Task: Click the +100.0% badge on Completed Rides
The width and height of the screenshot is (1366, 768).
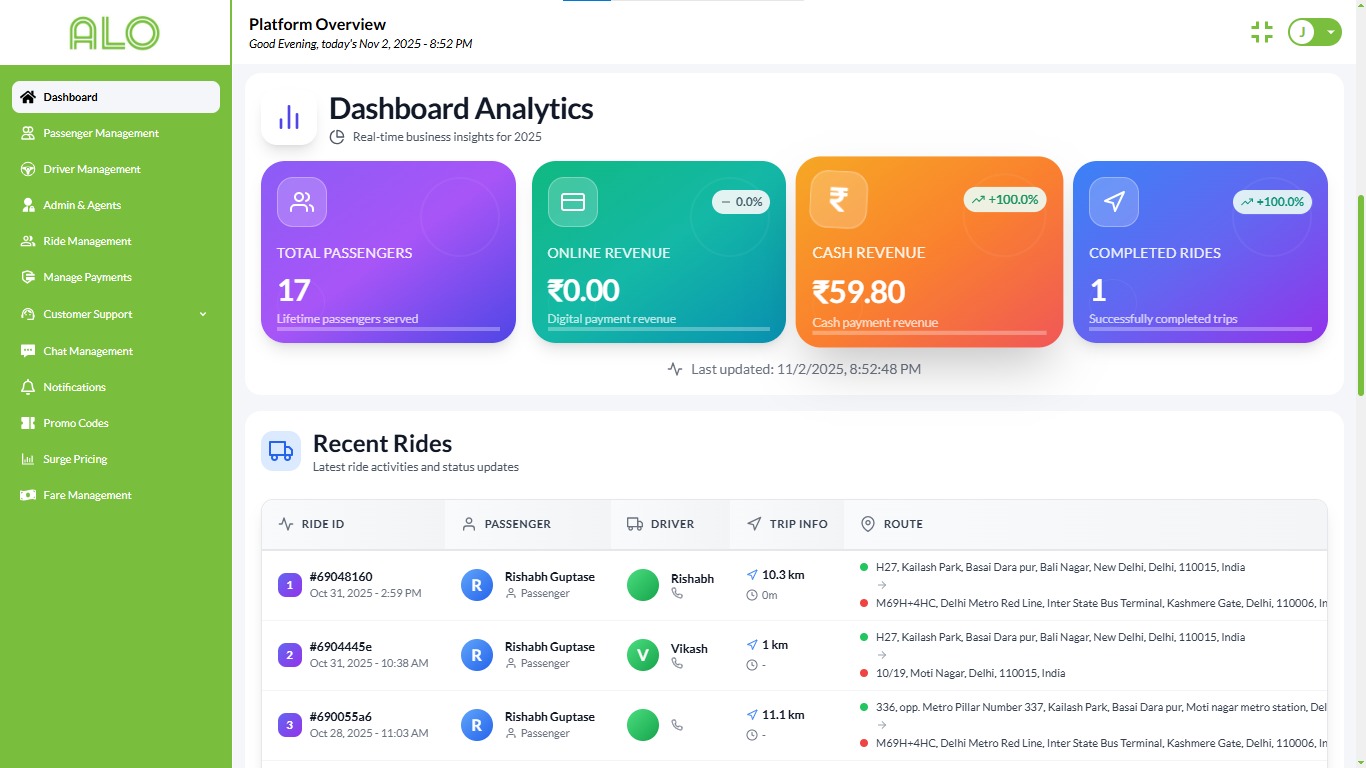Action: [x=1272, y=202]
